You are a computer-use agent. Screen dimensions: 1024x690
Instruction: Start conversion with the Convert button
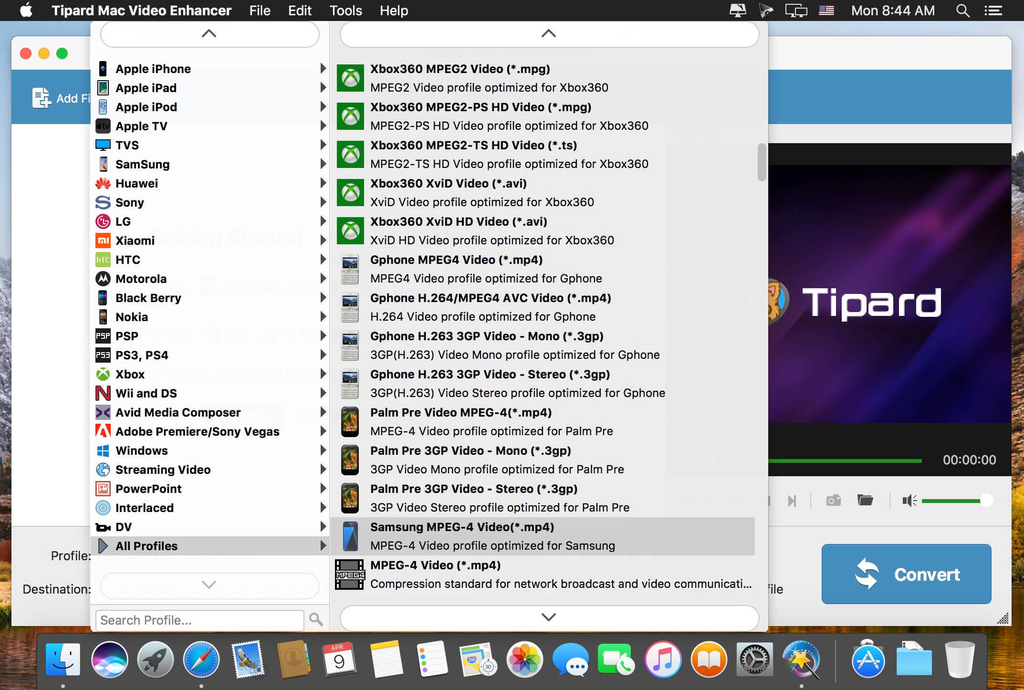[x=905, y=574]
